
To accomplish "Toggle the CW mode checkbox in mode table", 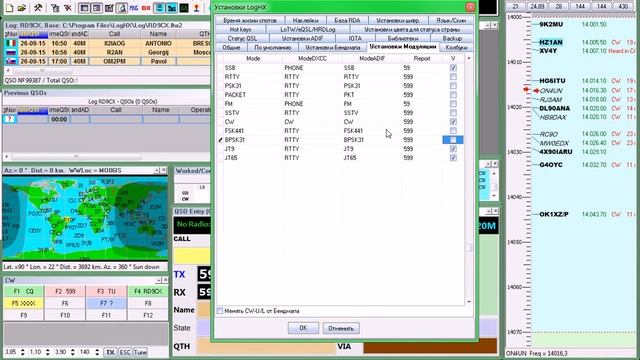I will [453, 122].
